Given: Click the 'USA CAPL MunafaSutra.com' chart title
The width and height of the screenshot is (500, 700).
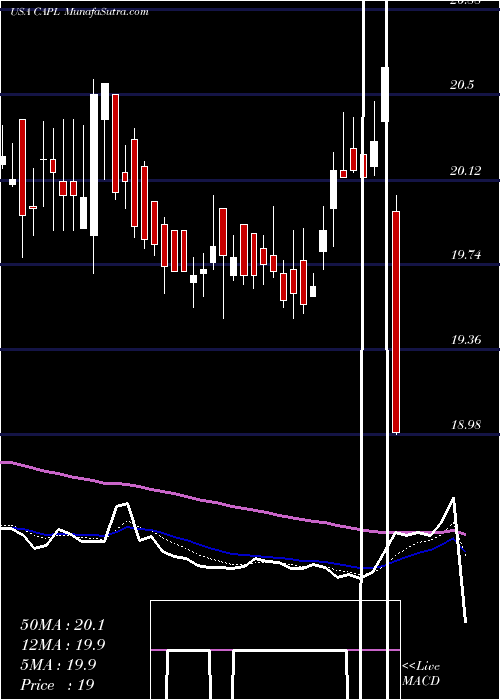Looking at the screenshot, I should 79,12.
